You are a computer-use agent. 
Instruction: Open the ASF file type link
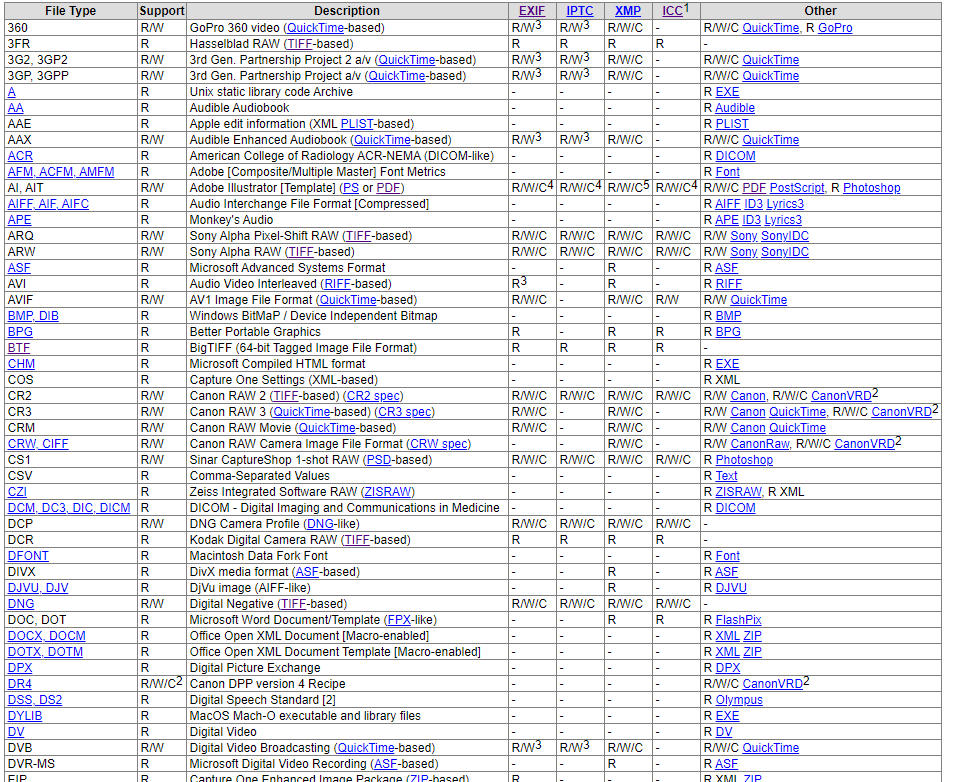(x=19, y=268)
